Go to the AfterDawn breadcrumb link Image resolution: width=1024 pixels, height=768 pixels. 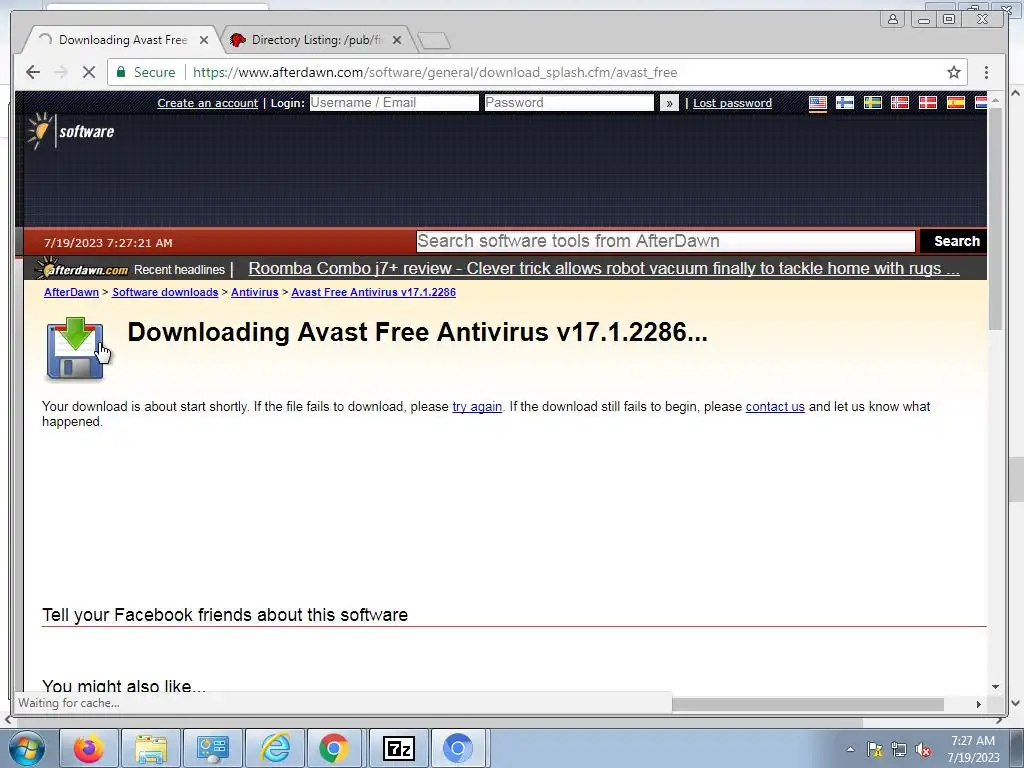coord(71,292)
